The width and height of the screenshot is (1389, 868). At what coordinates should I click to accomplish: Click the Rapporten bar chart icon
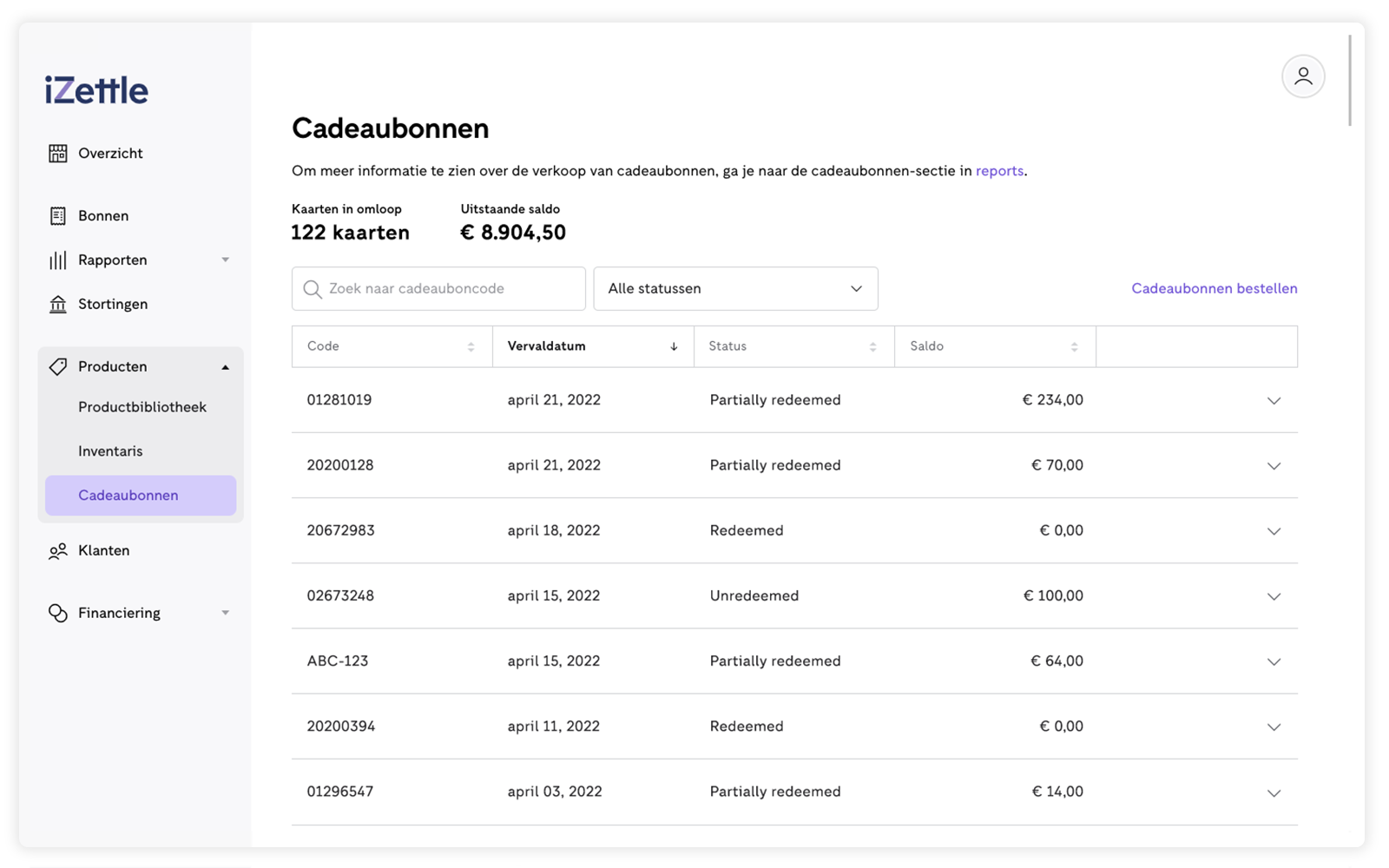(x=58, y=260)
